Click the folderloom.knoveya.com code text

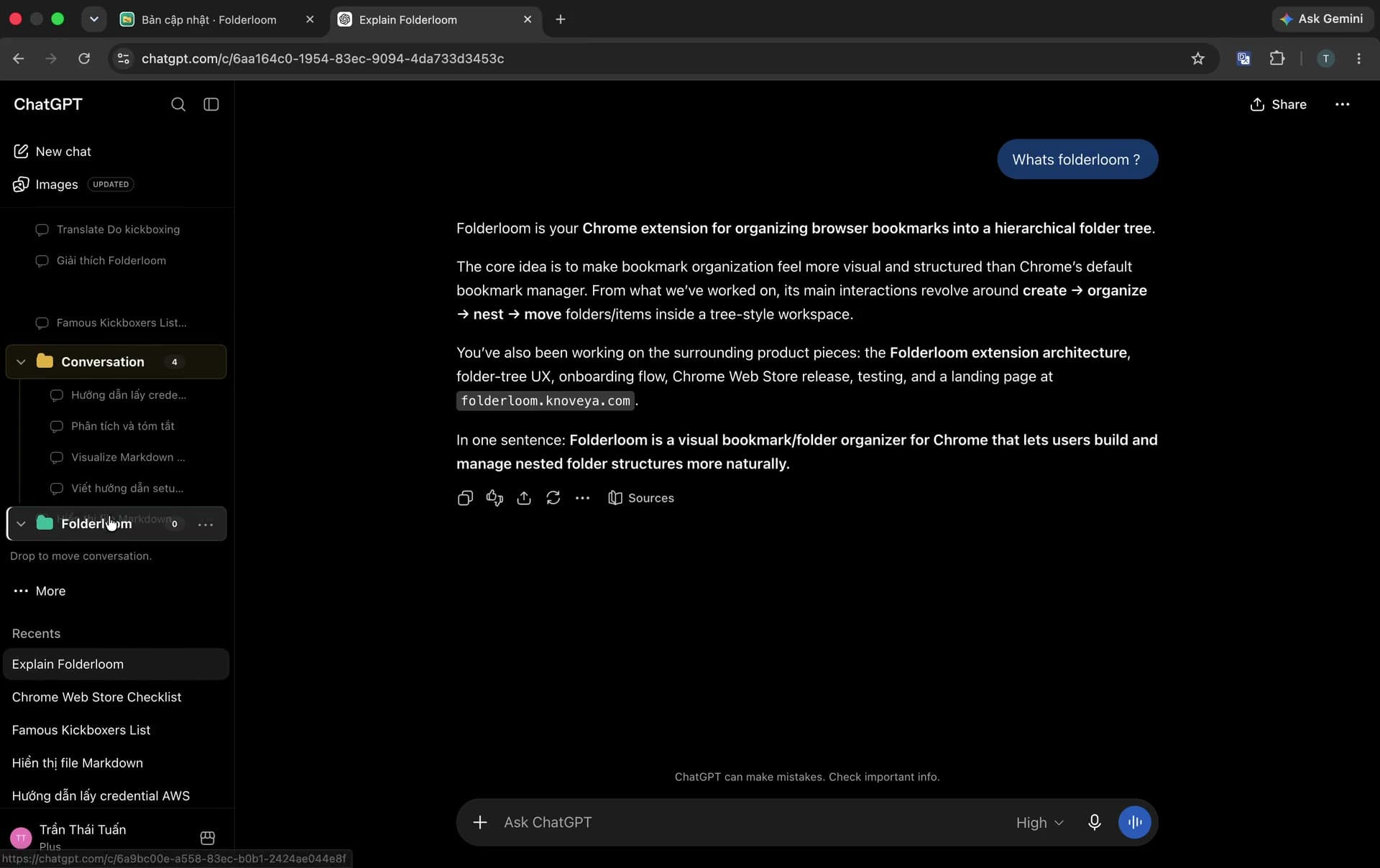[546, 401]
